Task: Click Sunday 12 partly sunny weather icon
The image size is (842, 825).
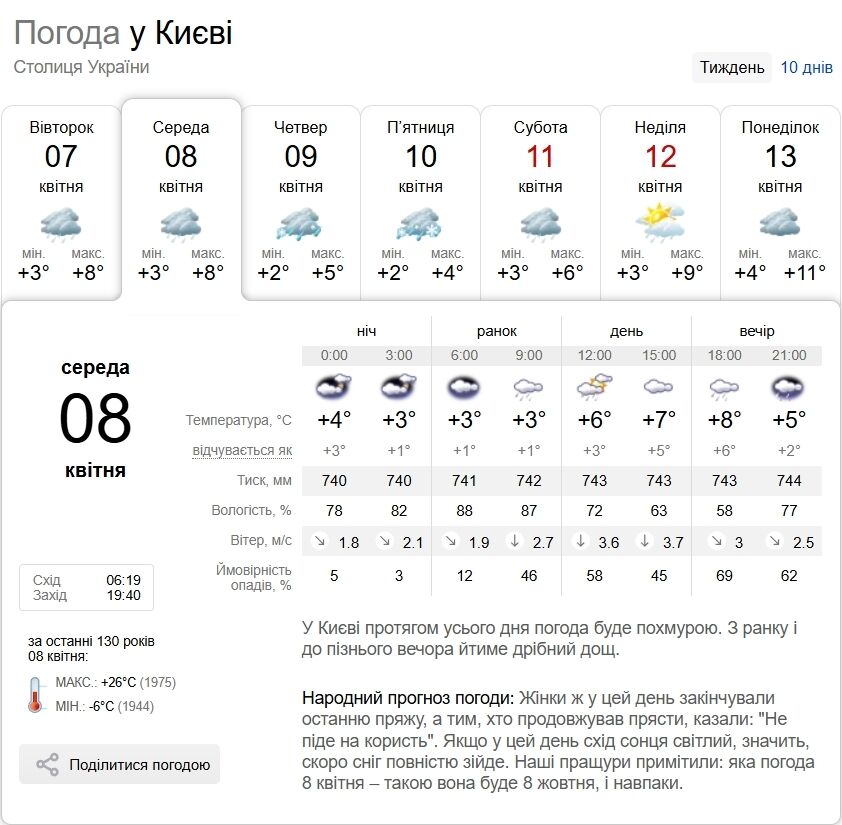Action: coord(661,222)
